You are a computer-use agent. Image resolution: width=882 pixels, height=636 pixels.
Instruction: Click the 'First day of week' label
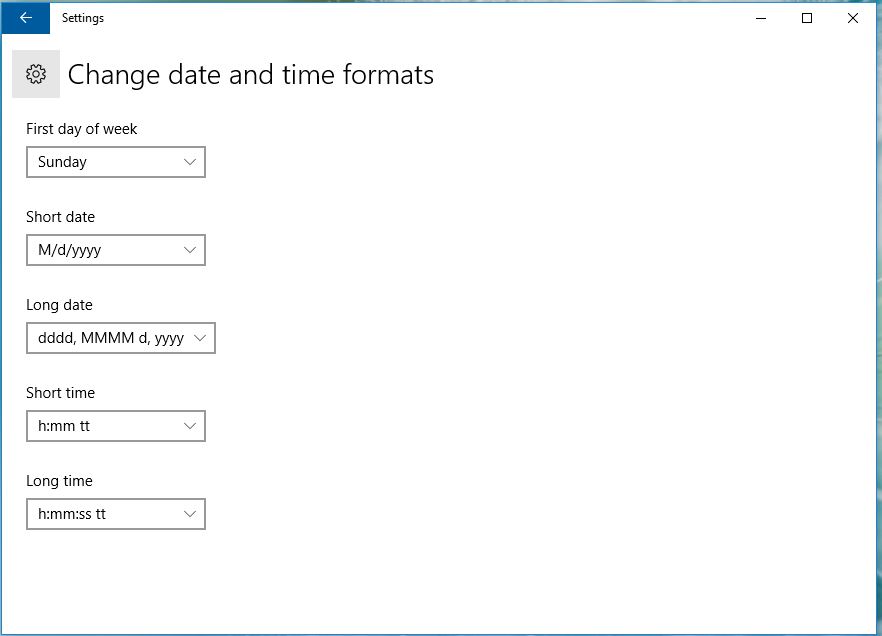pos(81,129)
